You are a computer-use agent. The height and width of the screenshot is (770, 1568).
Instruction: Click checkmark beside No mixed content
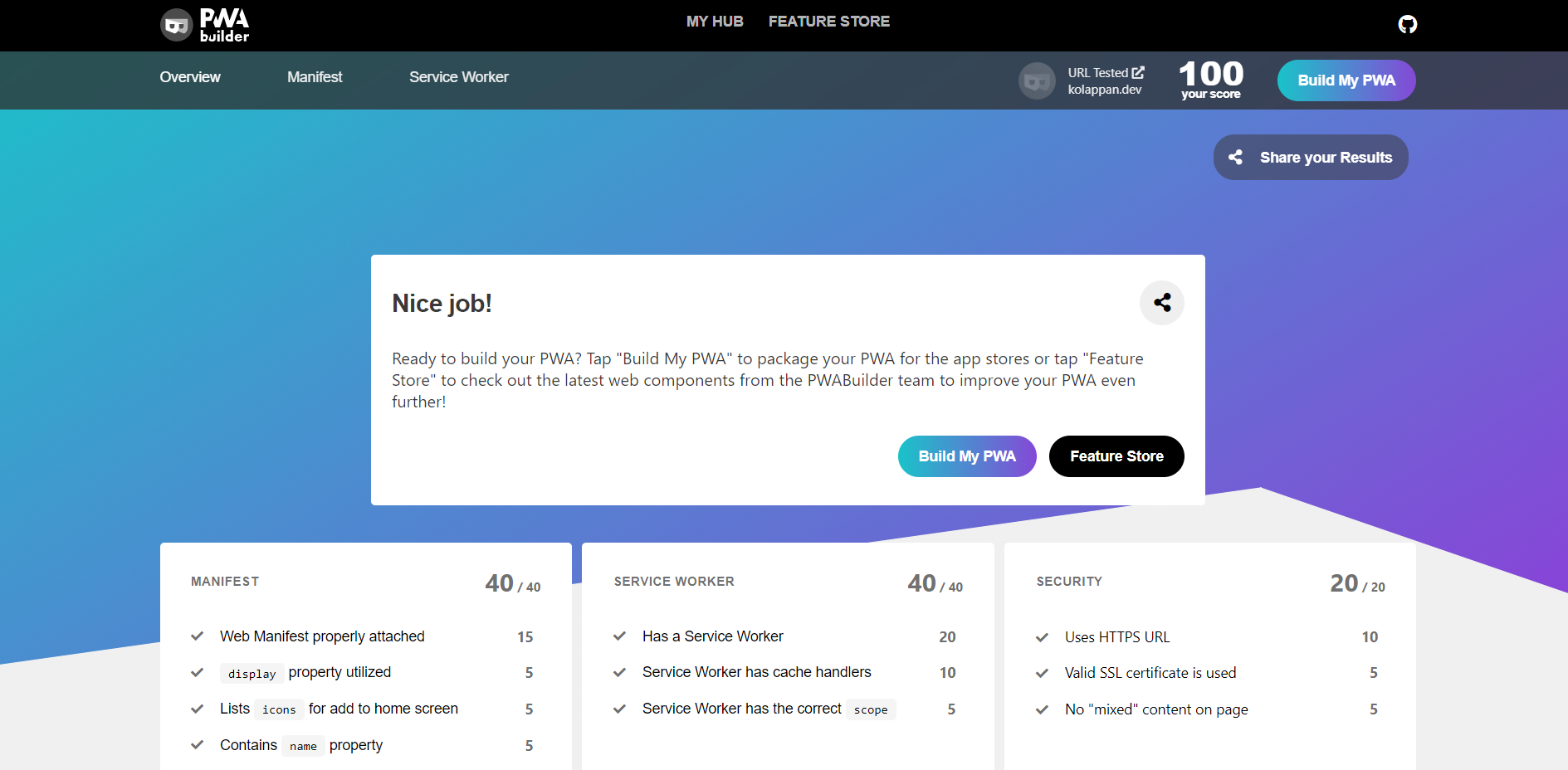point(1042,709)
